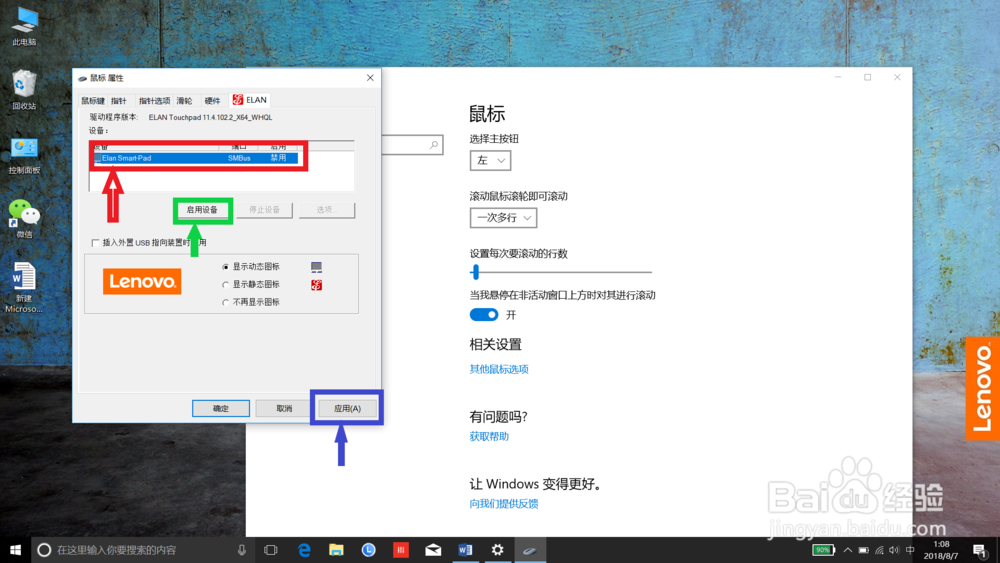Click the 中 input method indicator
This screenshot has height=563, width=1000.
coord(910,550)
